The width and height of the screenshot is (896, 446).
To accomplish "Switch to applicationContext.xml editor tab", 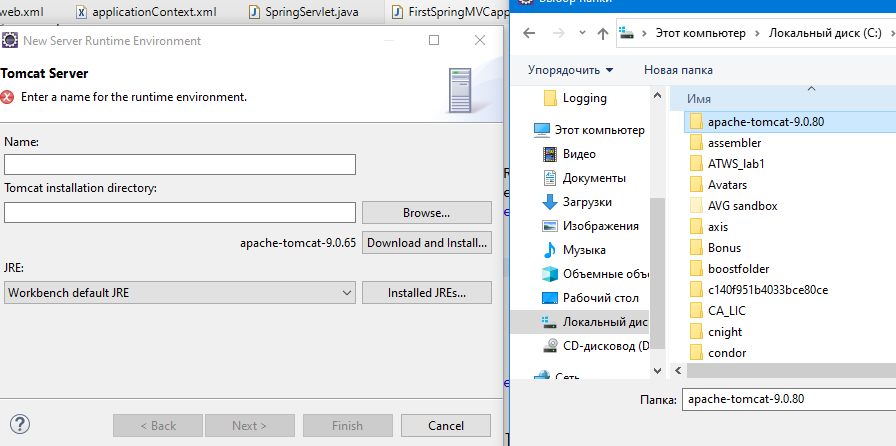I will 146,12.
